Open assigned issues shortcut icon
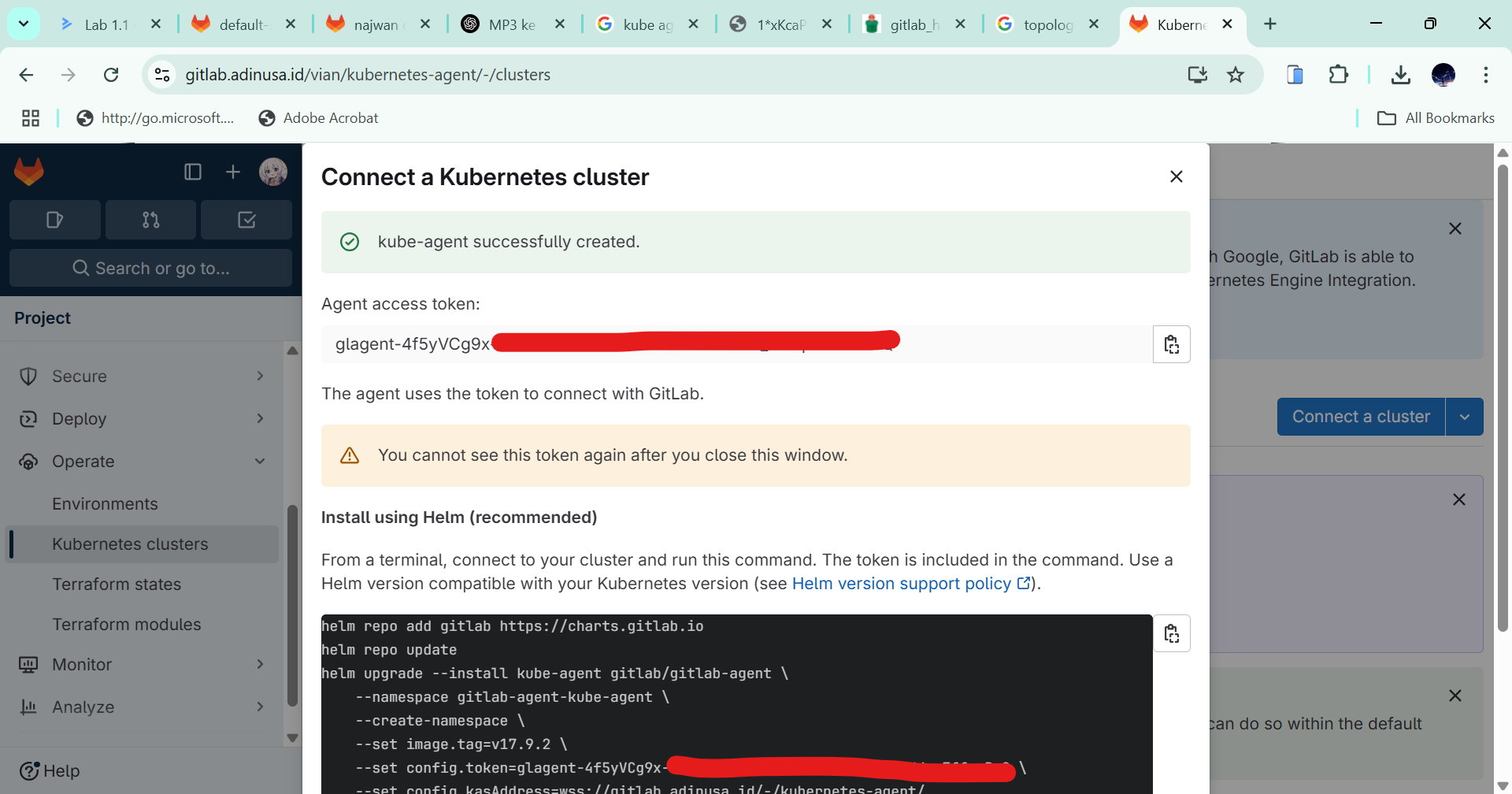The image size is (1512, 794). coord(54,220)
